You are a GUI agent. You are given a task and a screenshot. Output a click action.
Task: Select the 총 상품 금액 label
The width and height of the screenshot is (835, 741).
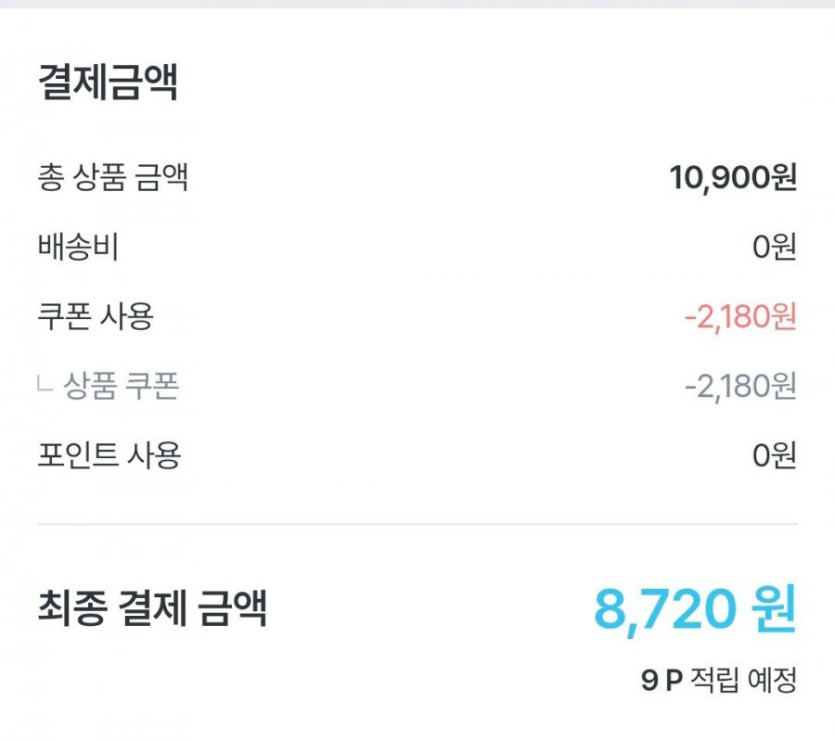[x=112, y=178]
